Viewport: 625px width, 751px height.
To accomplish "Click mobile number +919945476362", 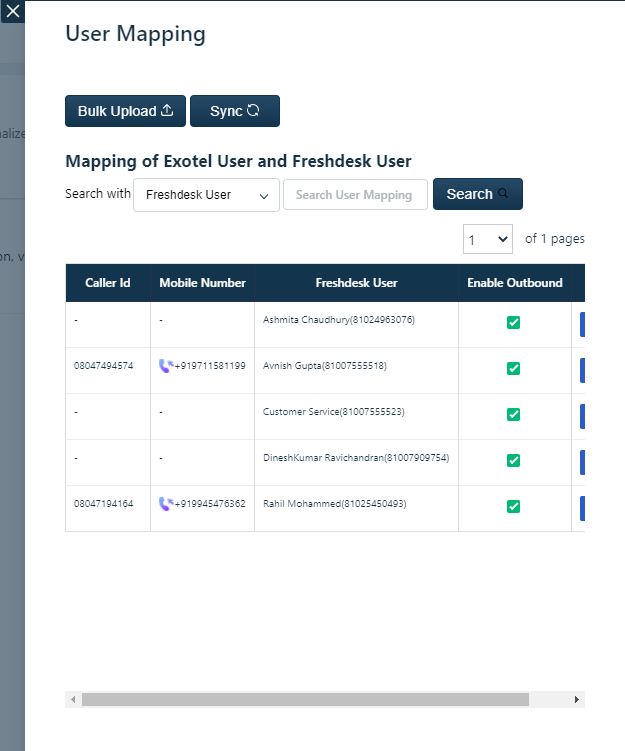I will (210, 504).
